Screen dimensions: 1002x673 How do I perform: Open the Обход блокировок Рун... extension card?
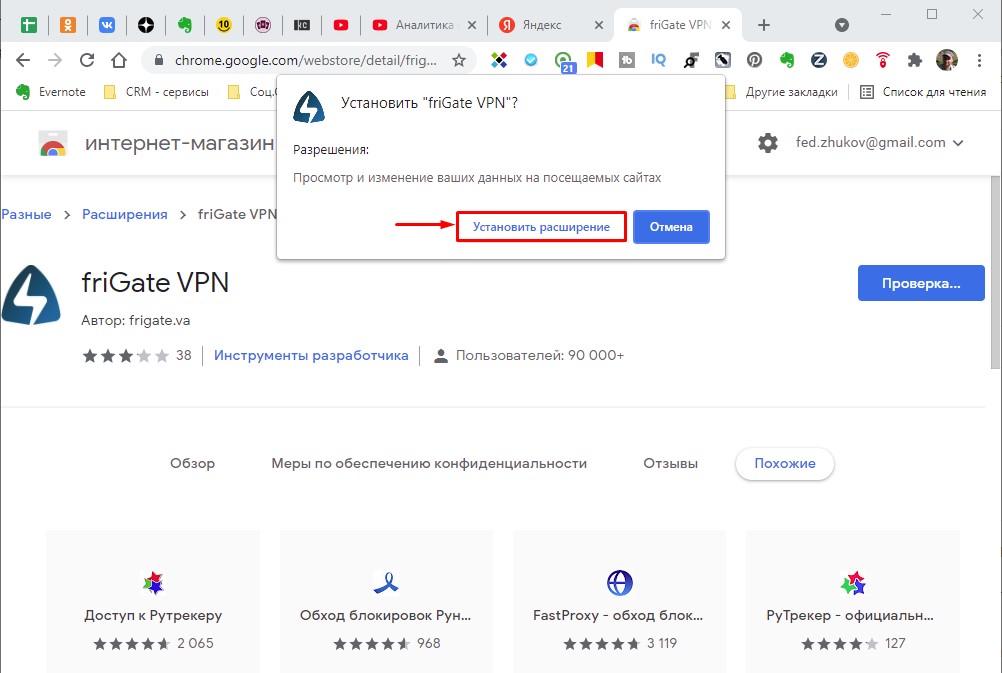coord(386,601)
